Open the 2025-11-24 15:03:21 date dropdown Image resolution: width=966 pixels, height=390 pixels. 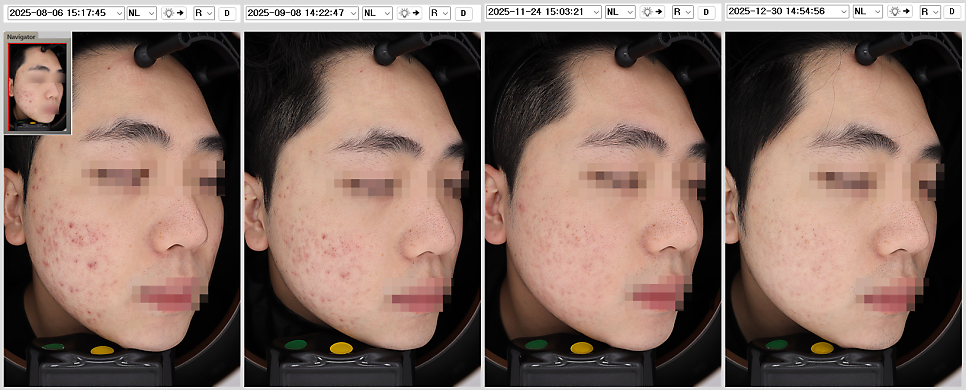(x=543, y=12)
